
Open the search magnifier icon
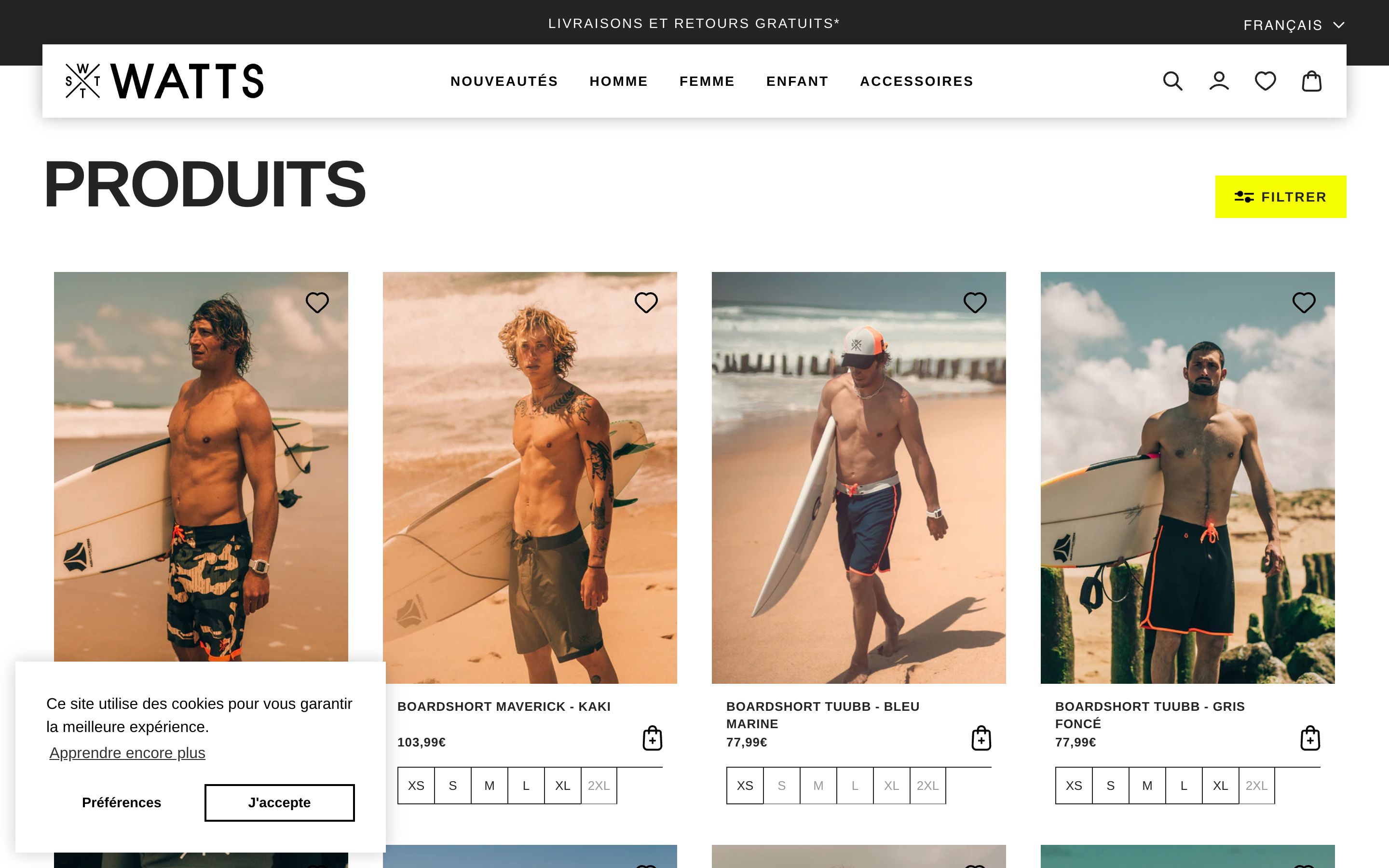1172,81
